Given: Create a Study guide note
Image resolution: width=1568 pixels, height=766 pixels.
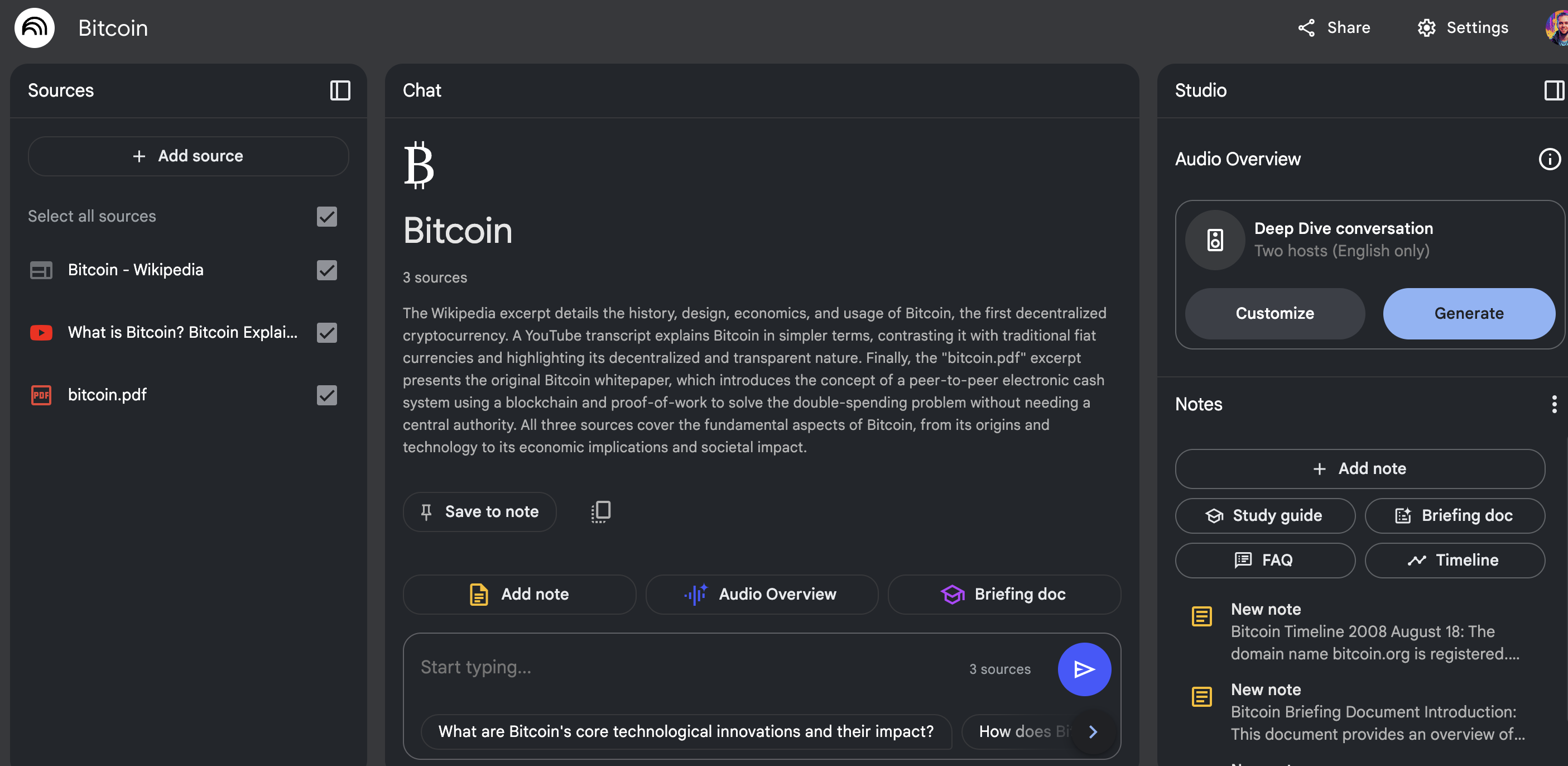Looking at the screenshot, I should pos(1264,516).
